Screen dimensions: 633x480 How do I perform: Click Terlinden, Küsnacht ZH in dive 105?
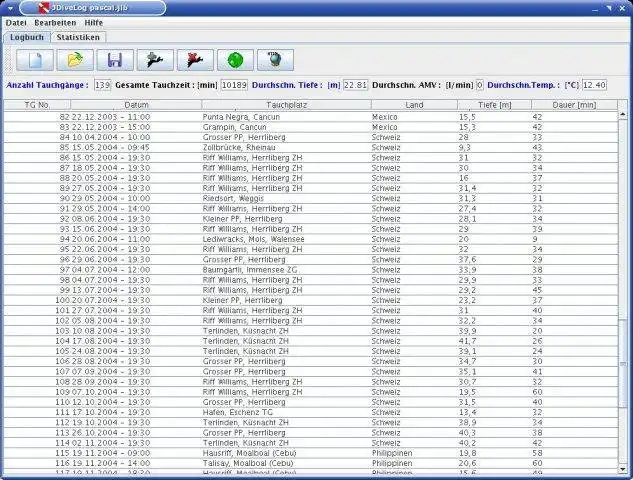(x=245, y=351)
